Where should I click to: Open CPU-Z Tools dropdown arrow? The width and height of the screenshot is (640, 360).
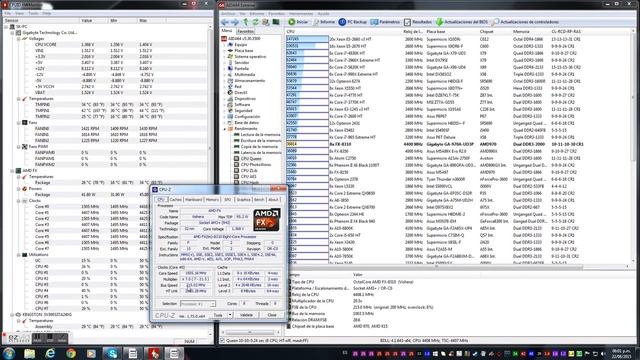coord(230,315)
